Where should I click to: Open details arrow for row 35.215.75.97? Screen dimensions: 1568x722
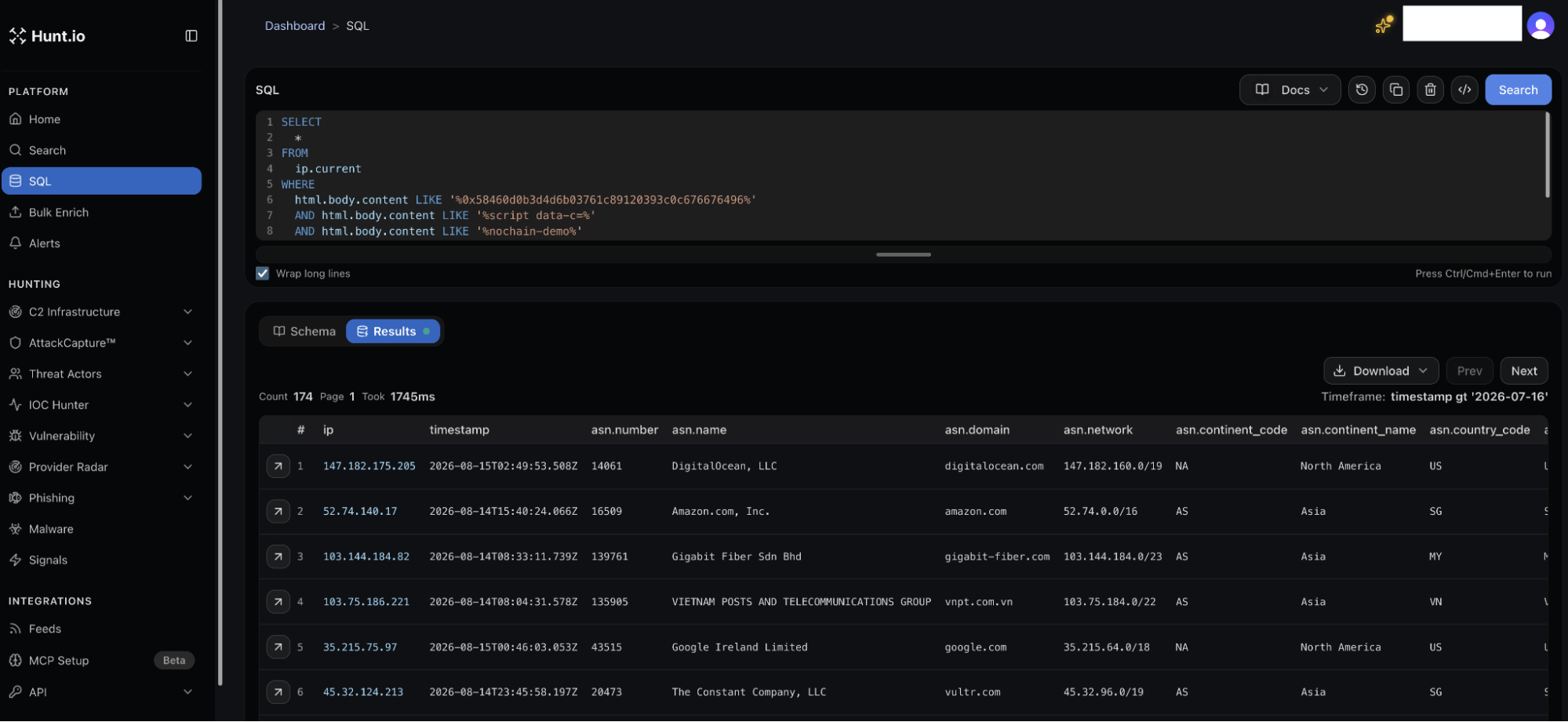(278, 647)
